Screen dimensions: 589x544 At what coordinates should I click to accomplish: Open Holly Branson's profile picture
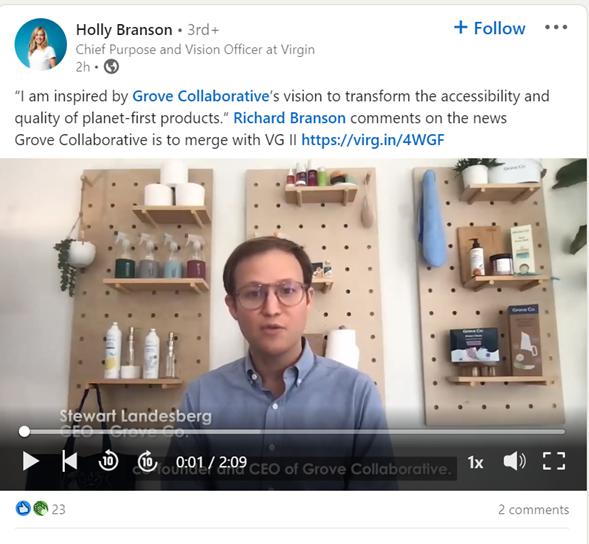click(x=41, y=44)
